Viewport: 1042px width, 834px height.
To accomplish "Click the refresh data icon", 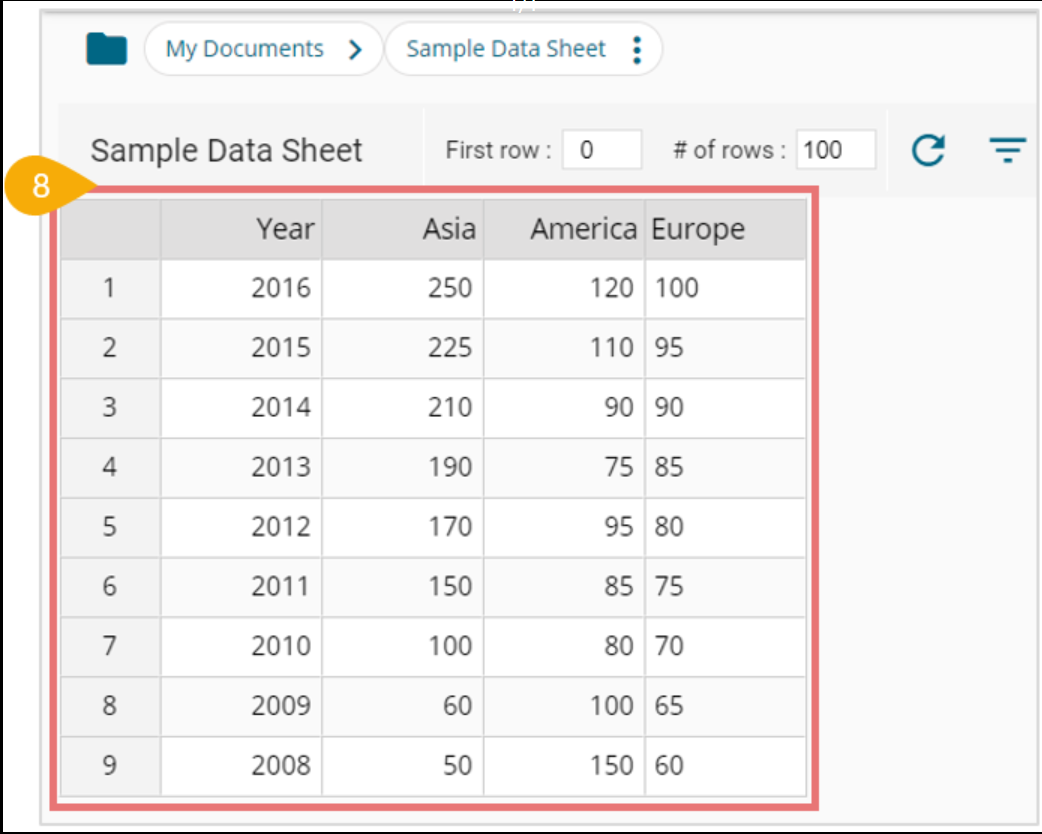I will tap(928, 151).
